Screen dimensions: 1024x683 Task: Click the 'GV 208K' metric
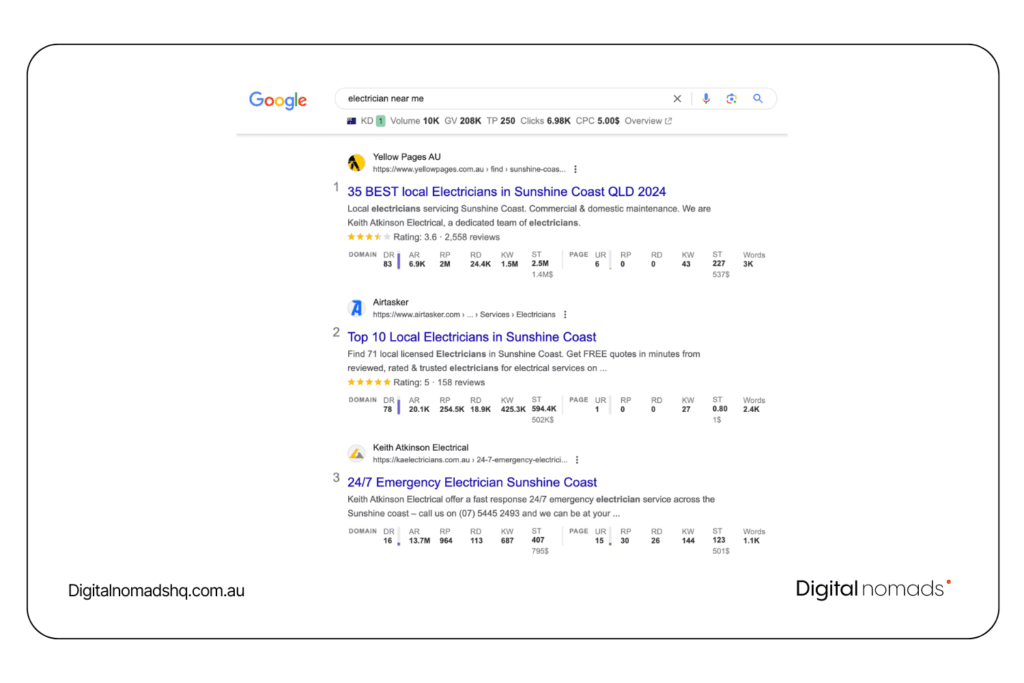(462, 121)
